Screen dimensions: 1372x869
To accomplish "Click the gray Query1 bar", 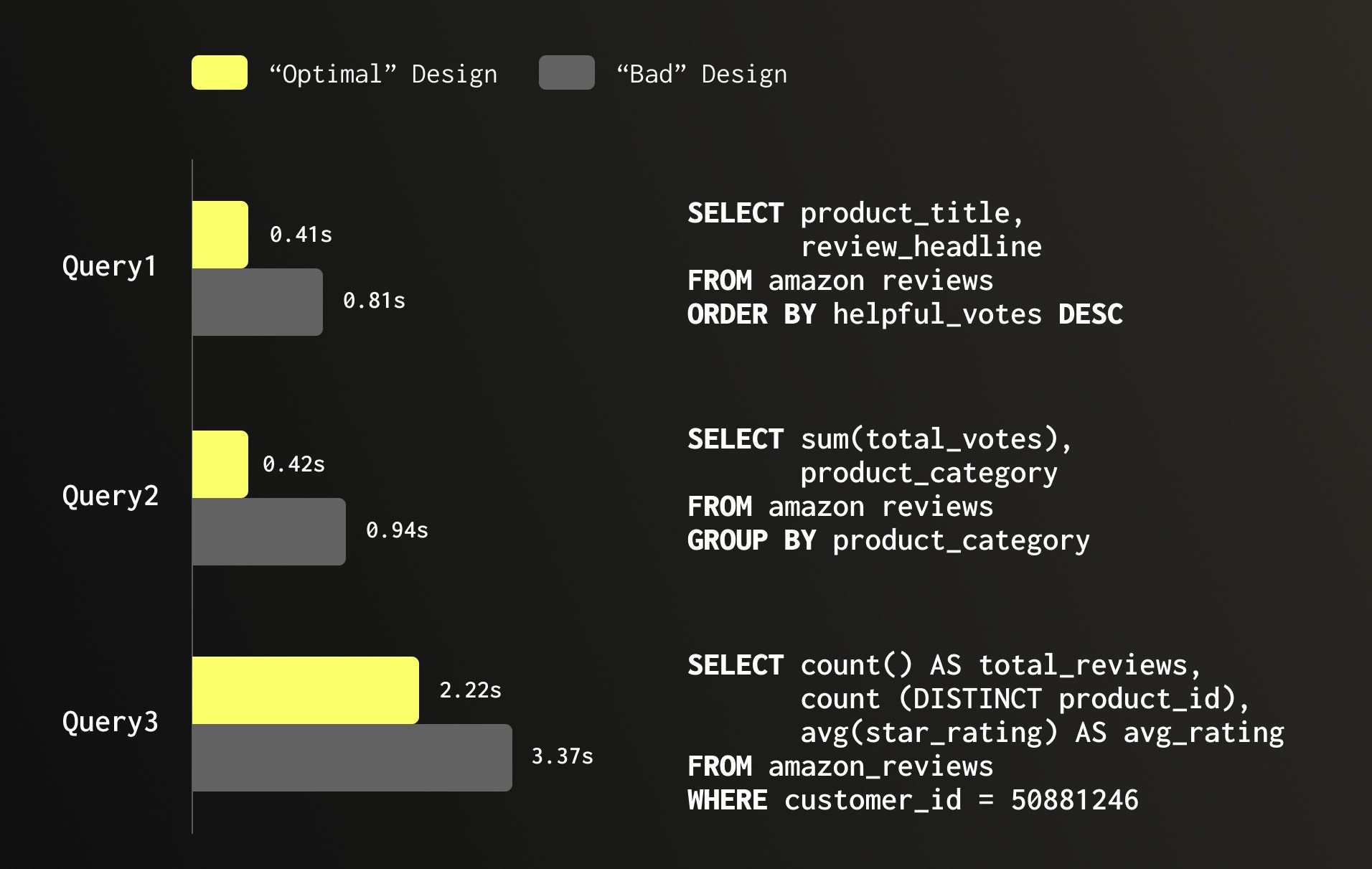I will click(x=257, y=301).
